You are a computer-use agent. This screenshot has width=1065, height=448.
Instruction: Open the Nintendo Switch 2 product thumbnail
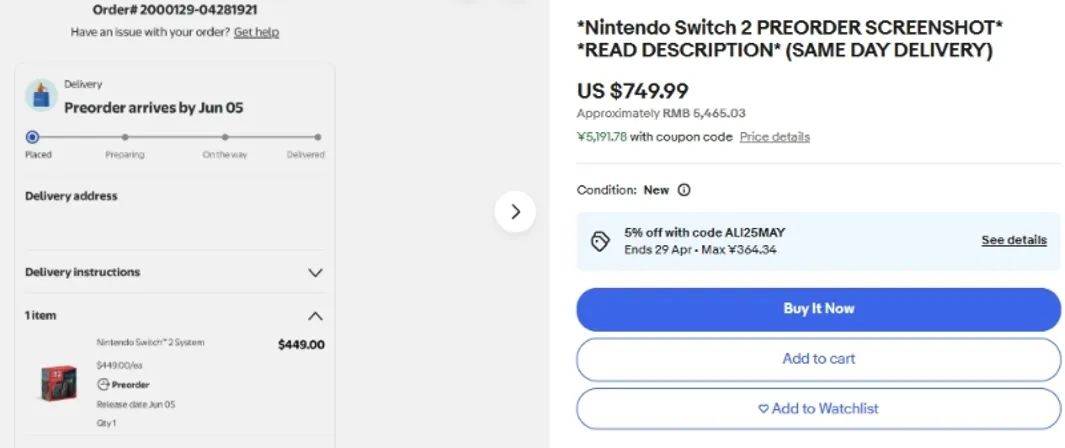(58, 383)
